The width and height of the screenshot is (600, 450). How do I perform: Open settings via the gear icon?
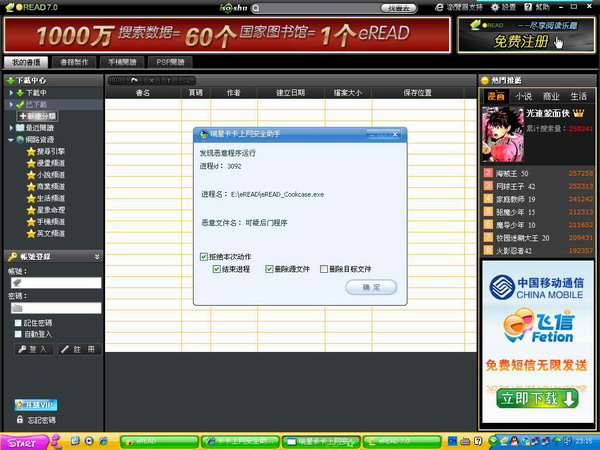click(495, 7)
